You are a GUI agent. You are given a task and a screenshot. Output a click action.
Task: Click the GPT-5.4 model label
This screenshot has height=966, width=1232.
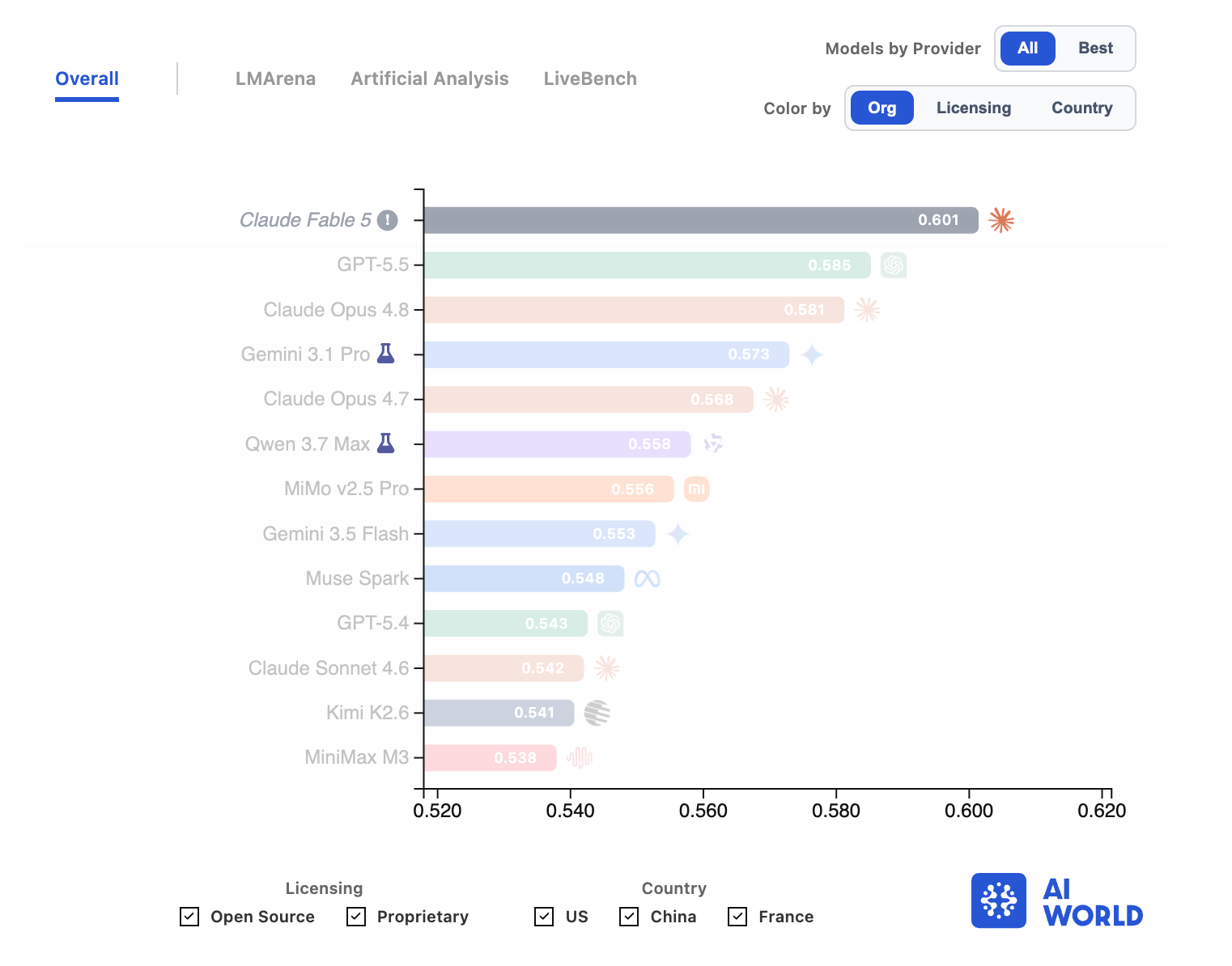point(373,623)
